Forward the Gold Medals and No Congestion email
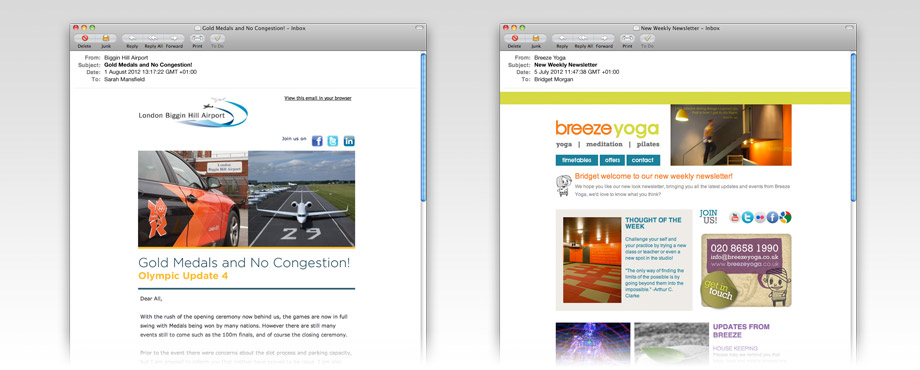The image size is (920, 370). 174,38
